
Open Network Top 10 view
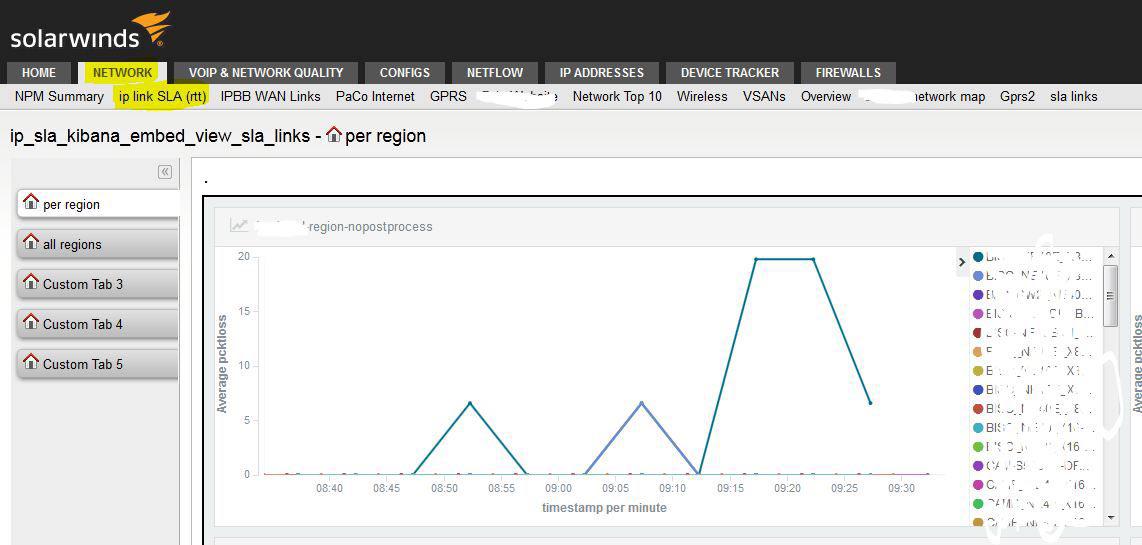click(617, 96)
